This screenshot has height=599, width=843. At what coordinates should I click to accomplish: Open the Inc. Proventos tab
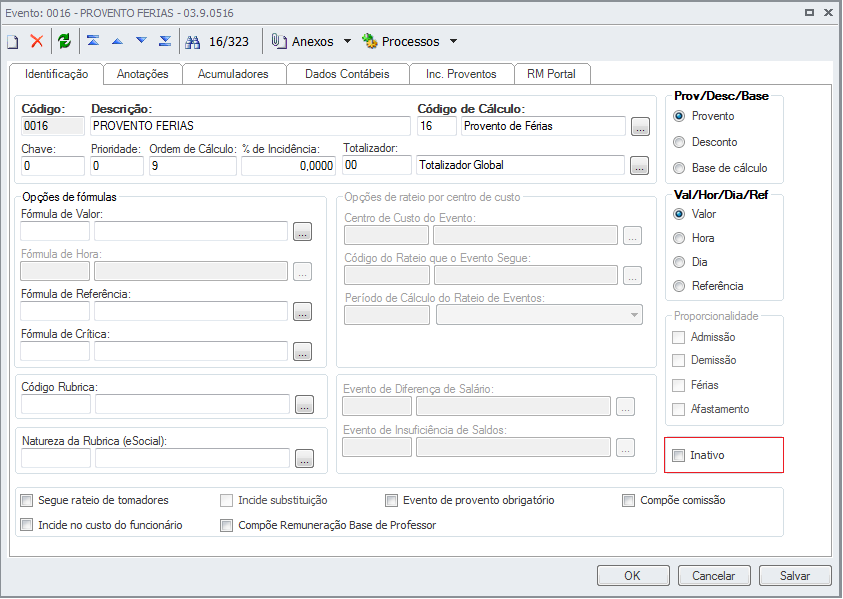[461, 74]
